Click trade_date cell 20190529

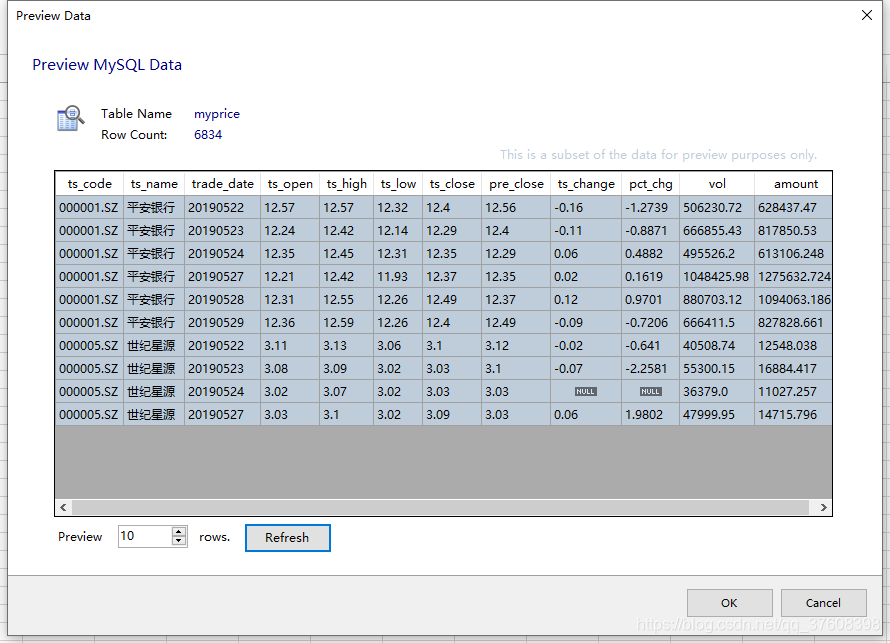click(222, 322)
